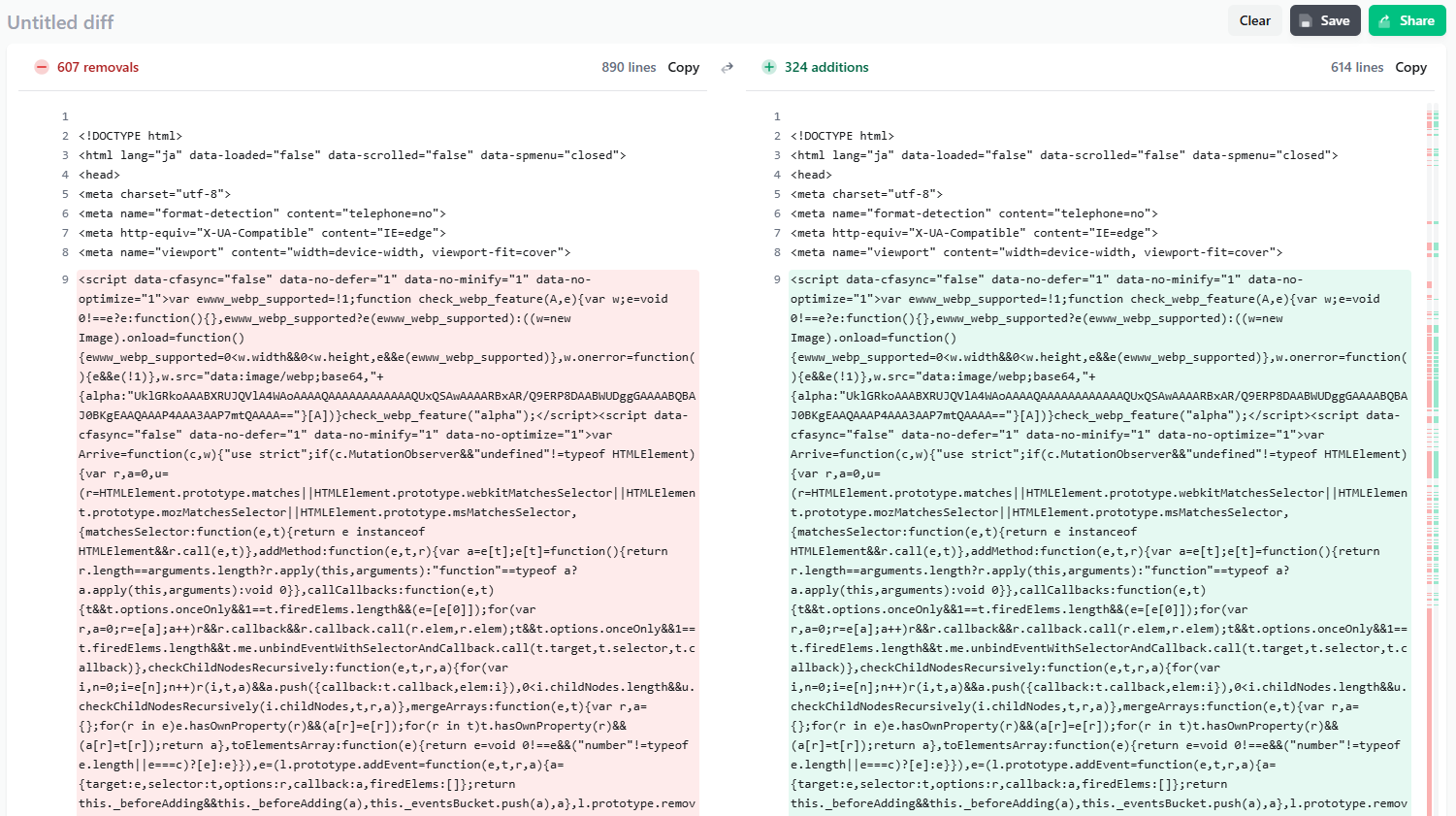Copy the left pane contents
1456x816 pixels.
[x=684, y=67]
